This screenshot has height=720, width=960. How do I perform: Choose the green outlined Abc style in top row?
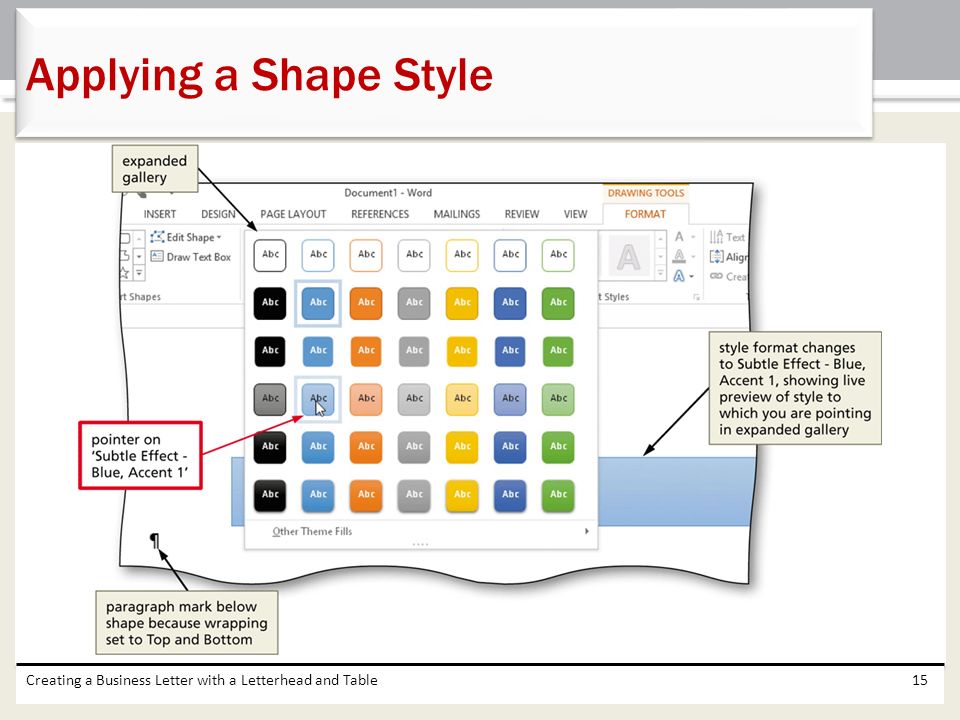558,255
